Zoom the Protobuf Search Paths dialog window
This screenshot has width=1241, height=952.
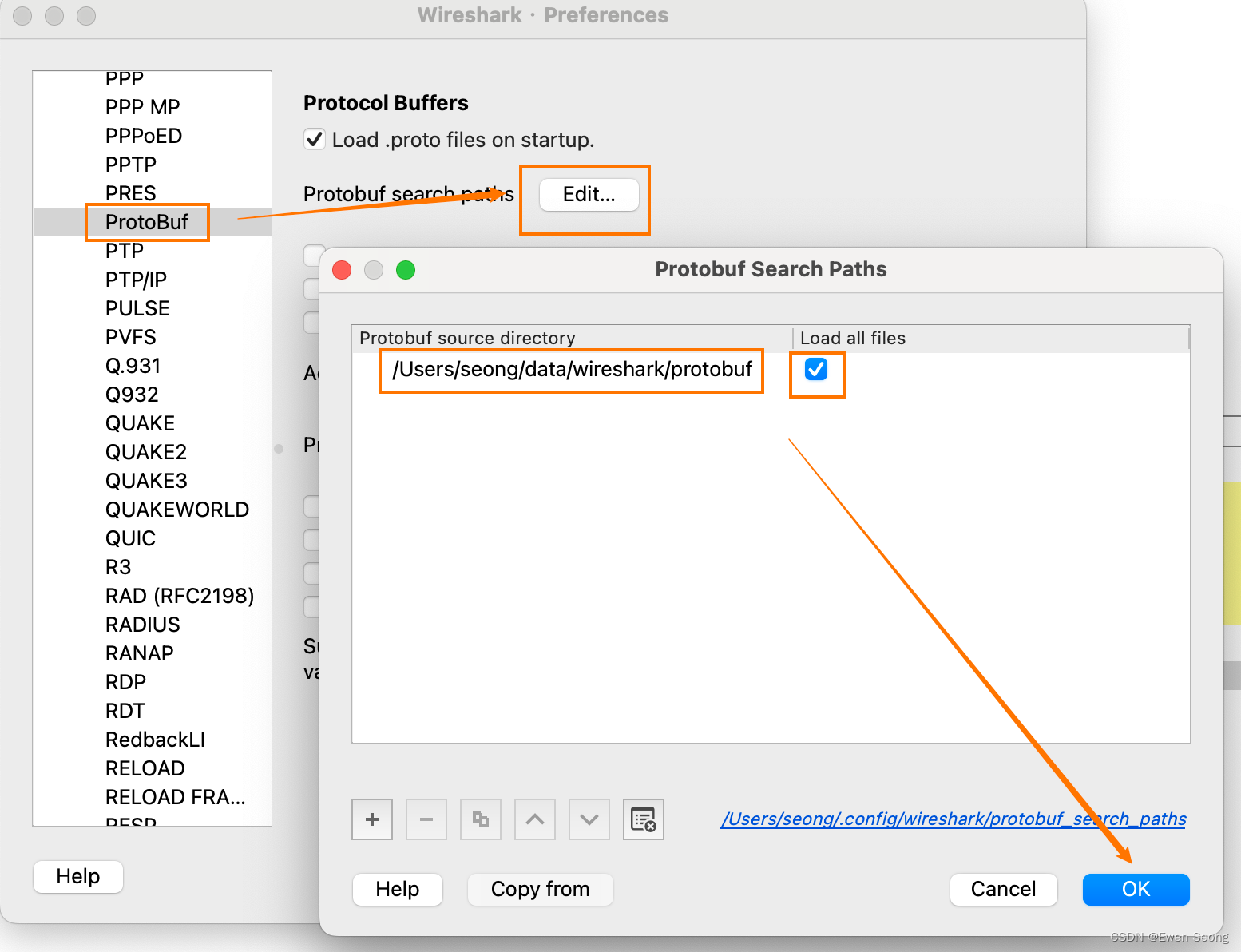click(x=406, y=270)
